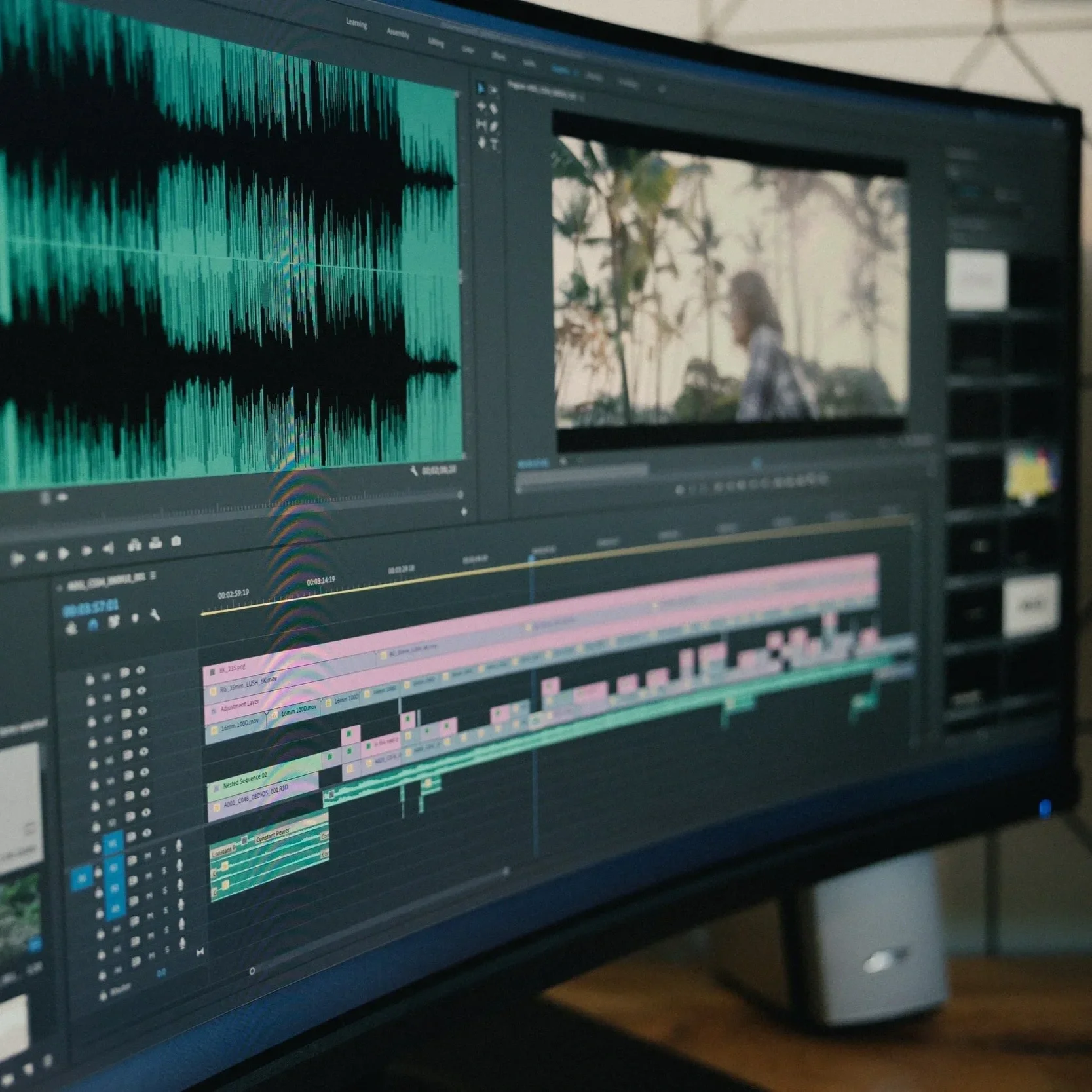1092x1092 pixels.
Task: Click the Insert edit button
Action: point(134,545)
